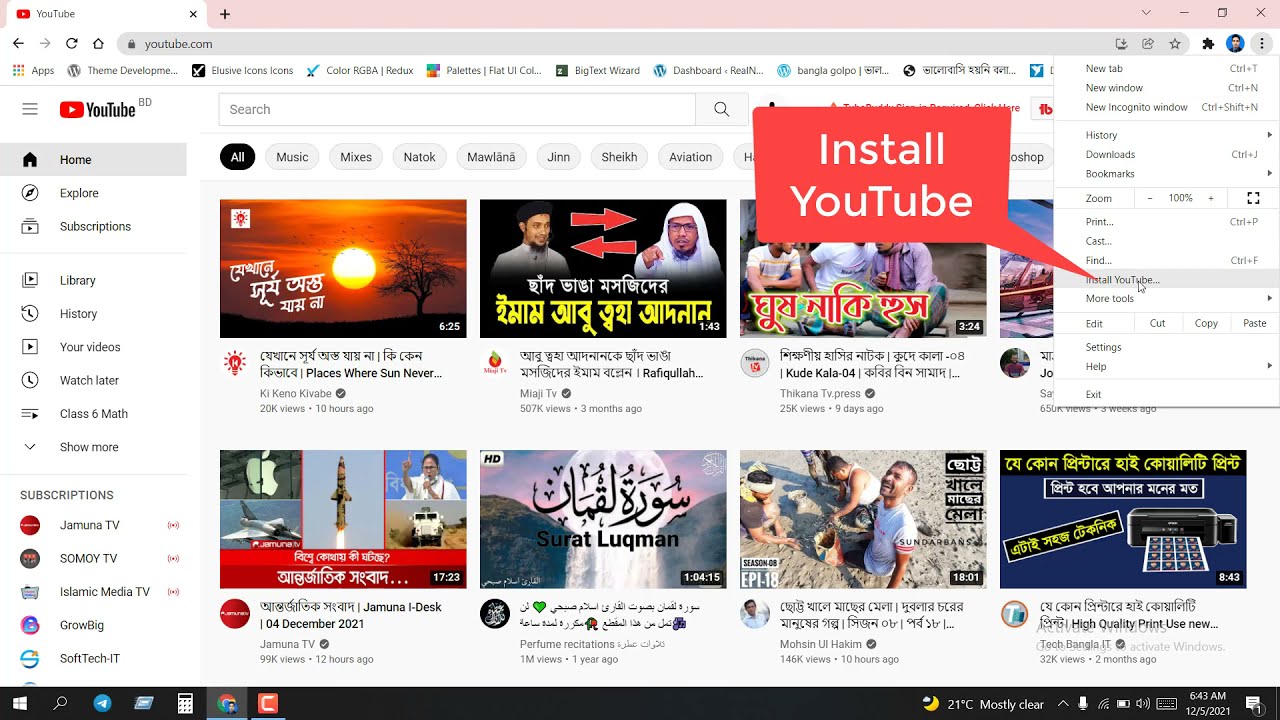1280x720 pixels.
Task: Open Miaji Tv channel name link
Action: click(x=538, y=394)
